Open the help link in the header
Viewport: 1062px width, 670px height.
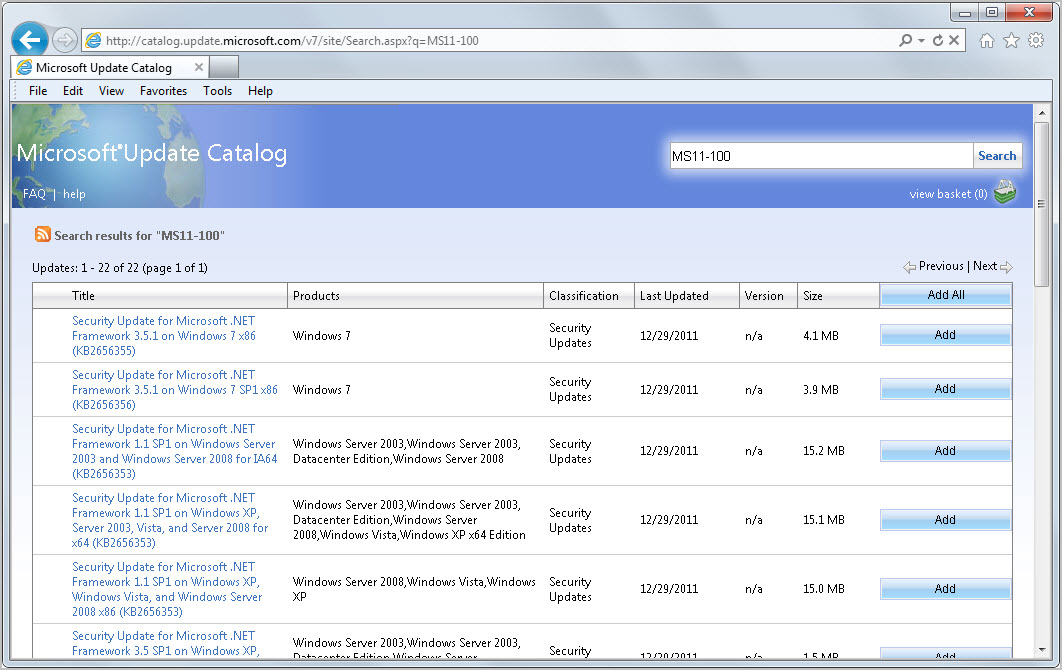pos(75,194)
